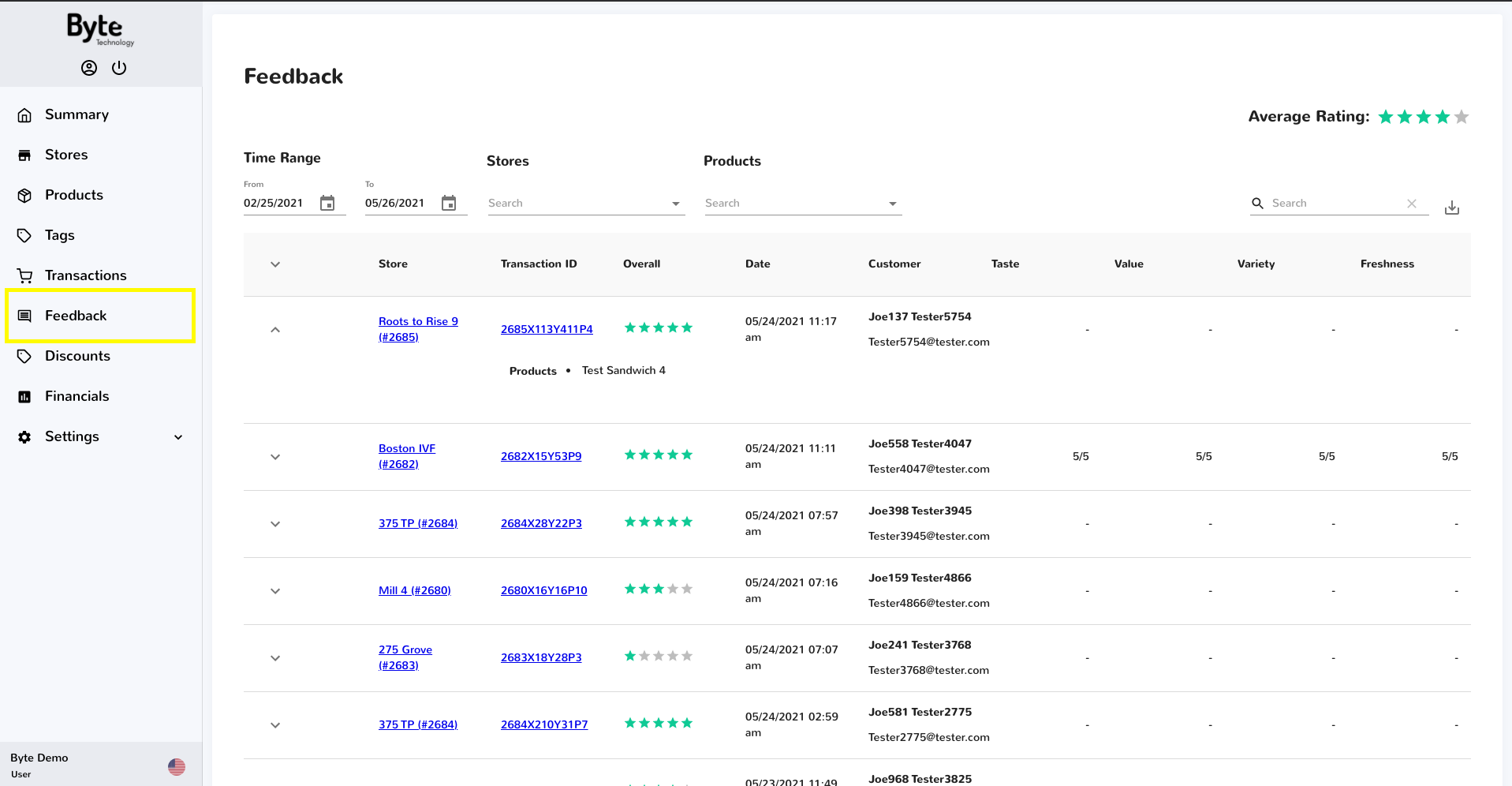Click the Summary home icon
The image size is (1512, 786).
pyautogui.click(x=24, y=115)
